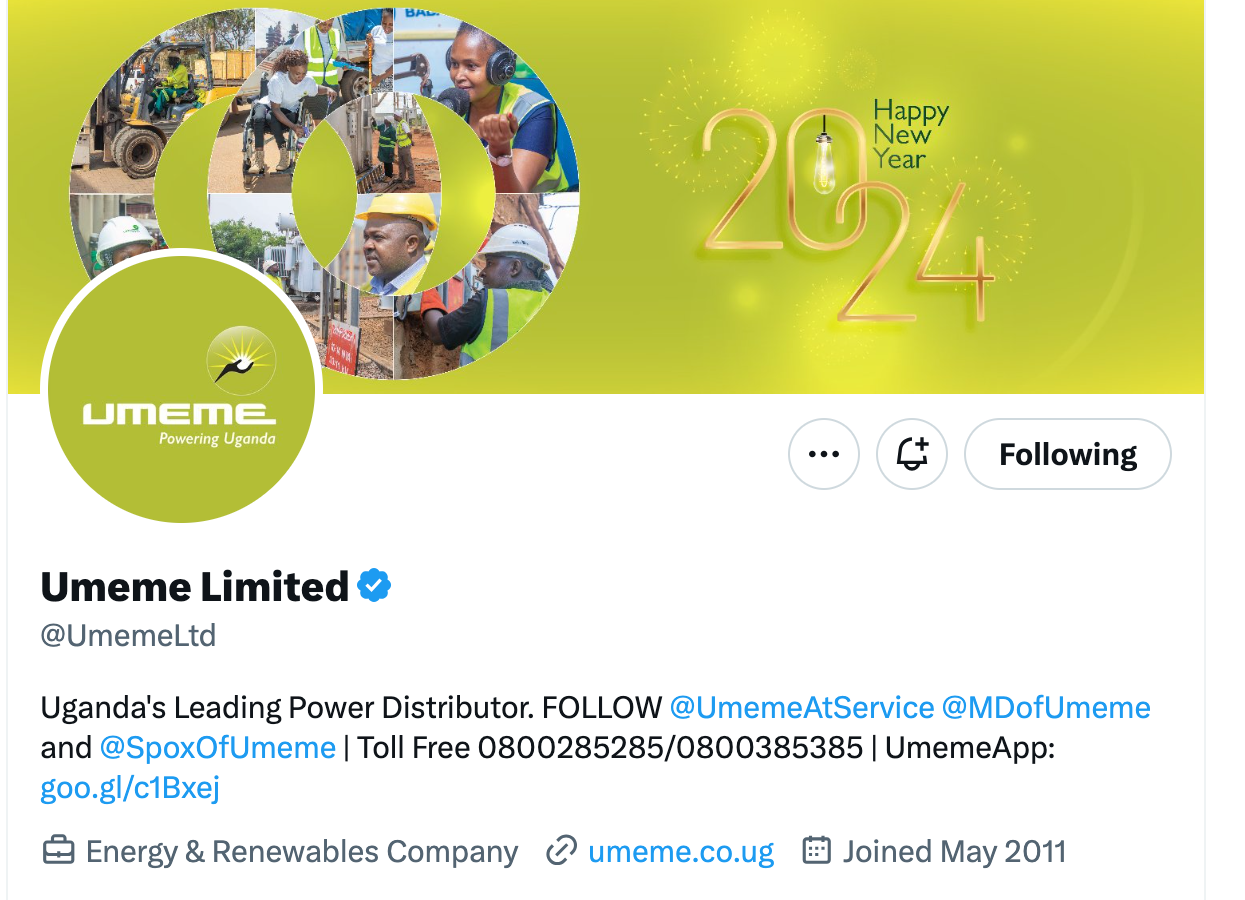Open the umeme.co.ug website link
1245x900 pixels.
tap(682, 851)
